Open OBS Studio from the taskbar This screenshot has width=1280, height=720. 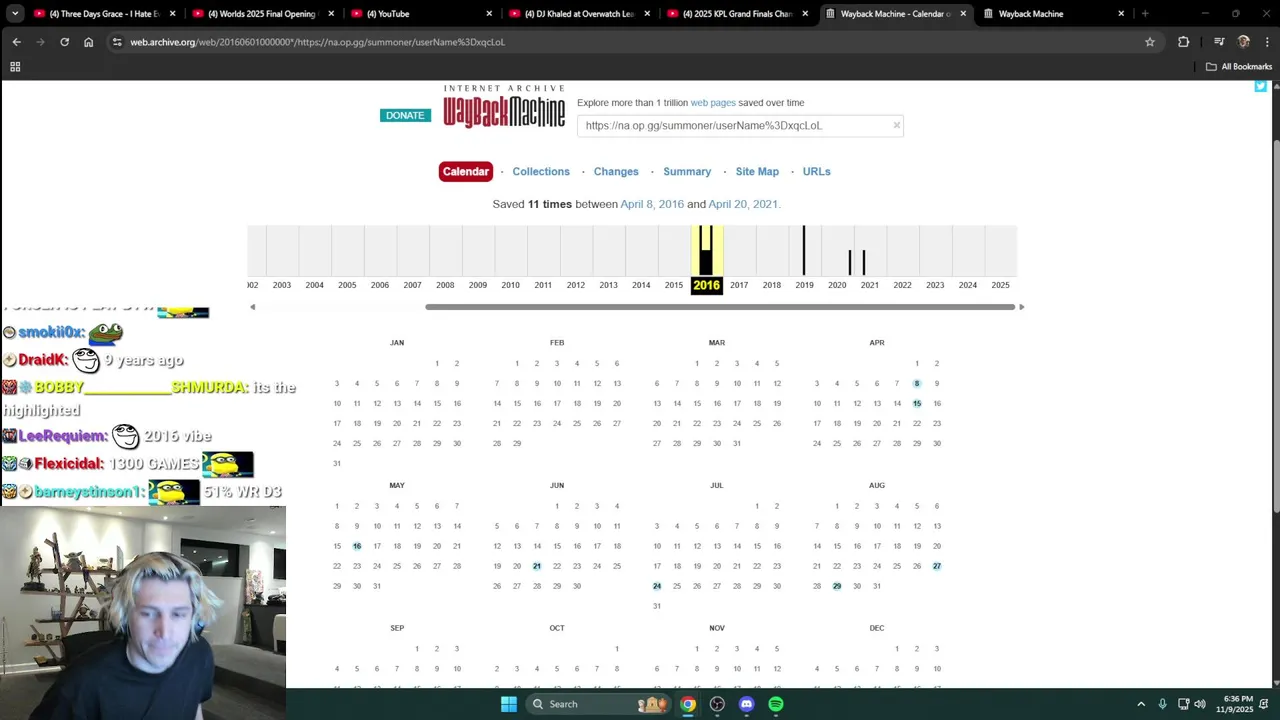tap(717, 704)
